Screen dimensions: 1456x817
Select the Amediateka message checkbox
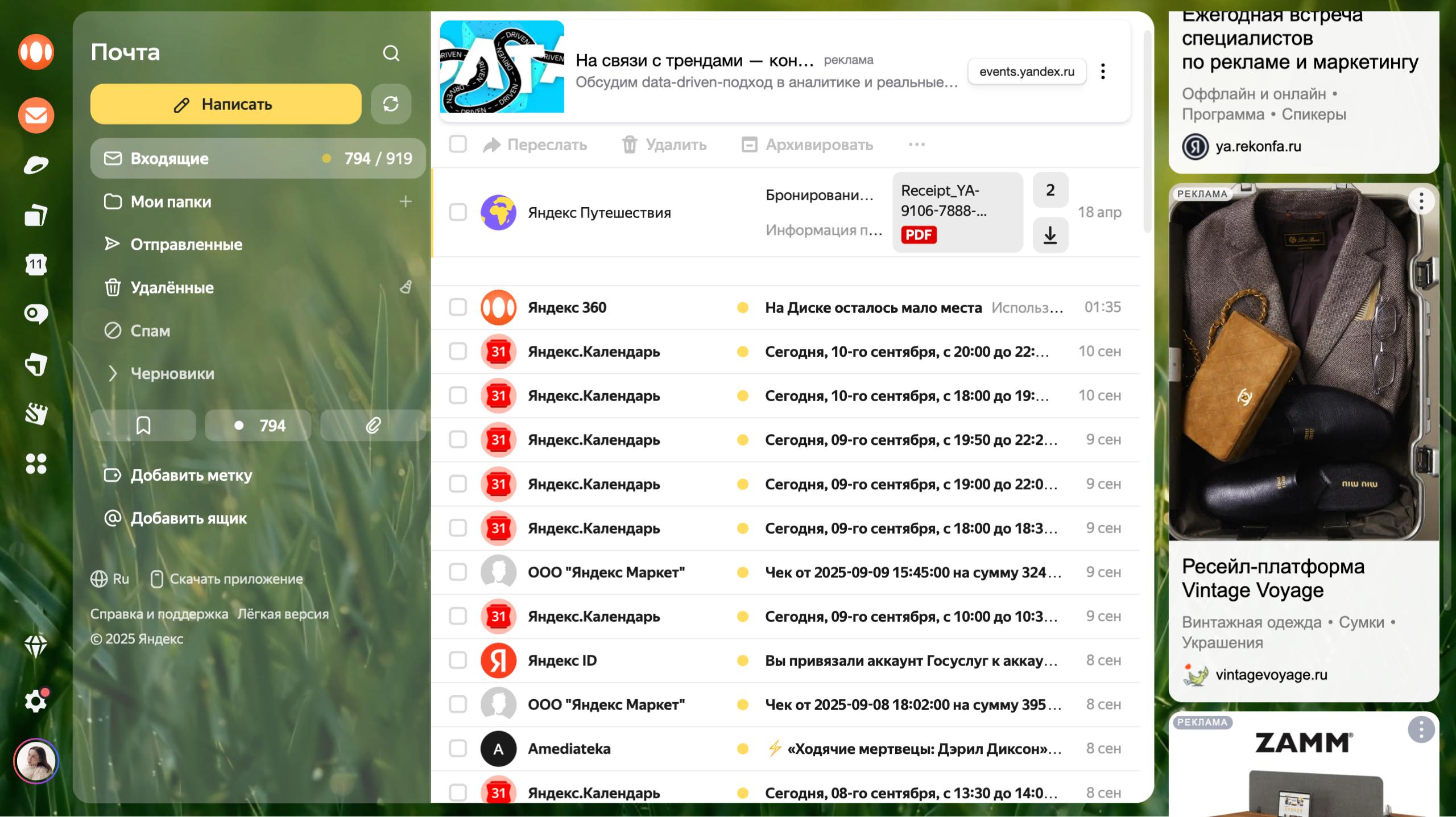pos(458,749)
